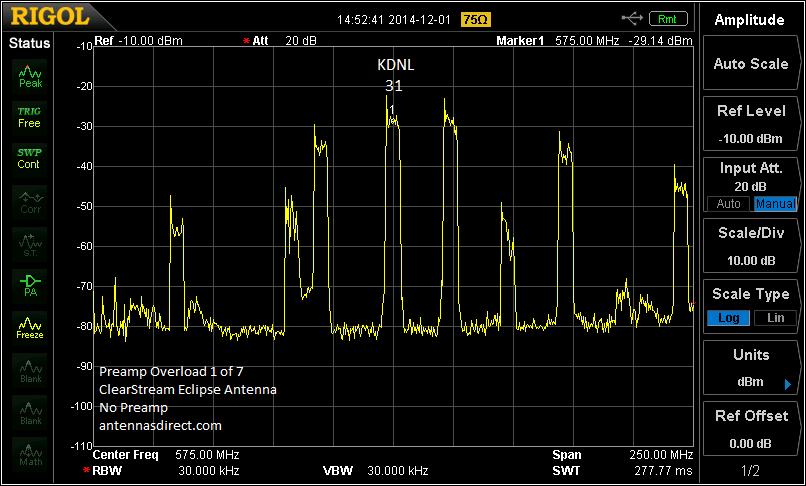
Task: Set Input Att. to Auto
Action: click(729, 204)
